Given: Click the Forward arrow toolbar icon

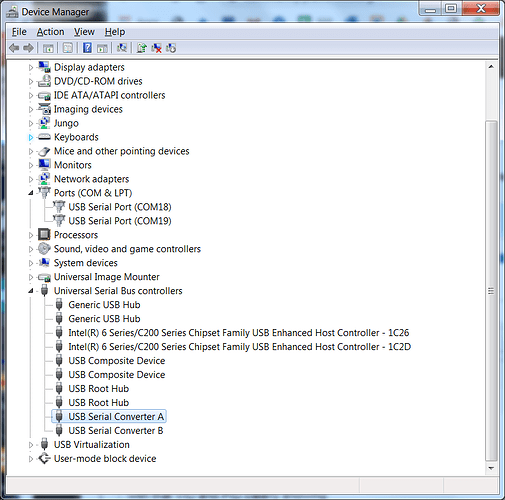Looking at the screenshot, I should [29, 48].
